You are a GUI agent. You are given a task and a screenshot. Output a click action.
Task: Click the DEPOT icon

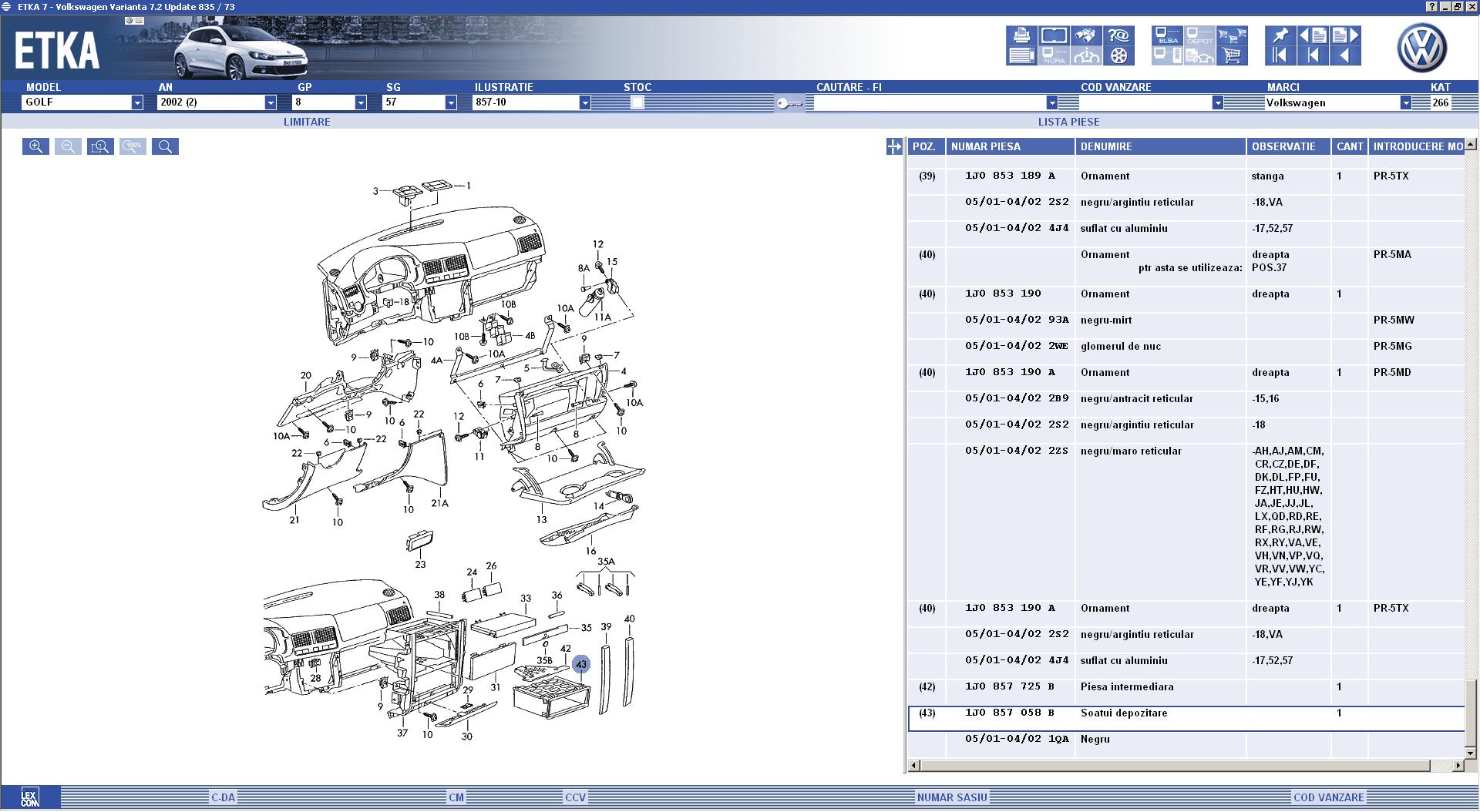coord(1199,35)
